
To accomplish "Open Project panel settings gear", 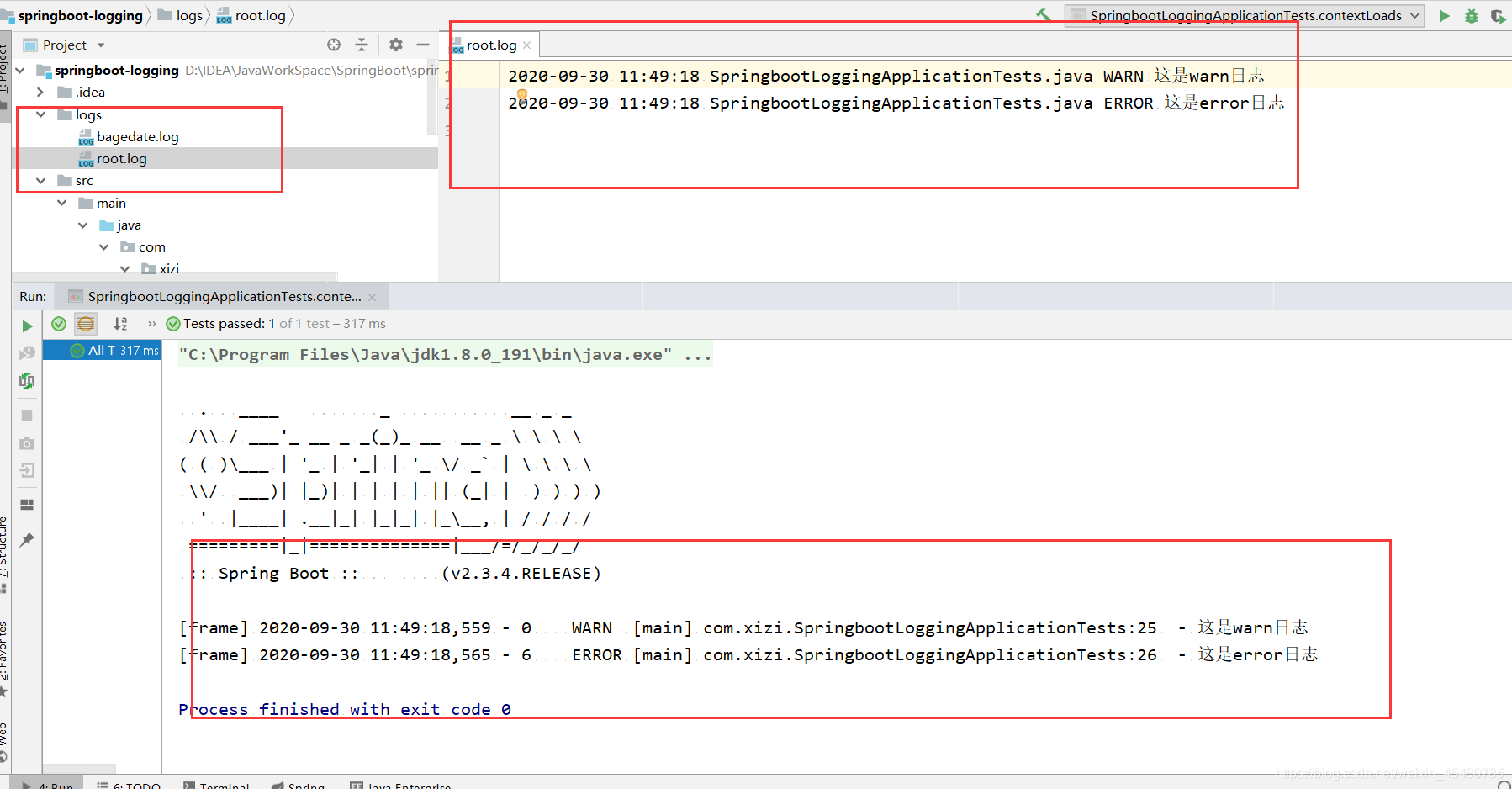I will [x=396, y=45].
